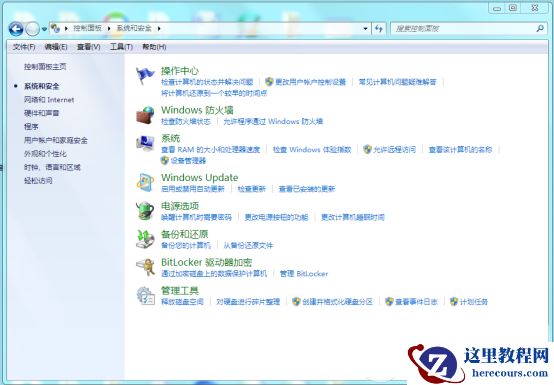Click the shield icon beside 创建并格式化硬盘分区

pyautogui.click(x=296, y=302)
